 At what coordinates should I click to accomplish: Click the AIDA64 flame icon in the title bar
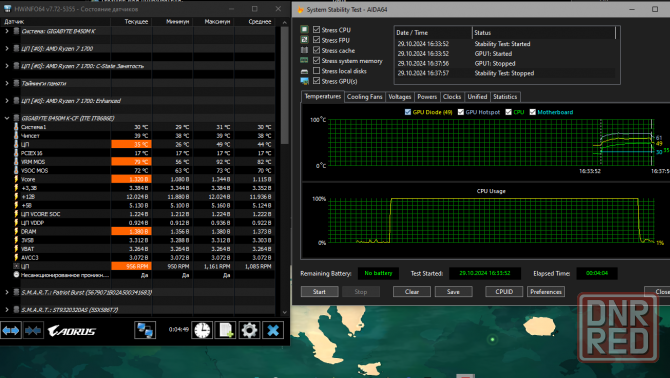[300, 9]
